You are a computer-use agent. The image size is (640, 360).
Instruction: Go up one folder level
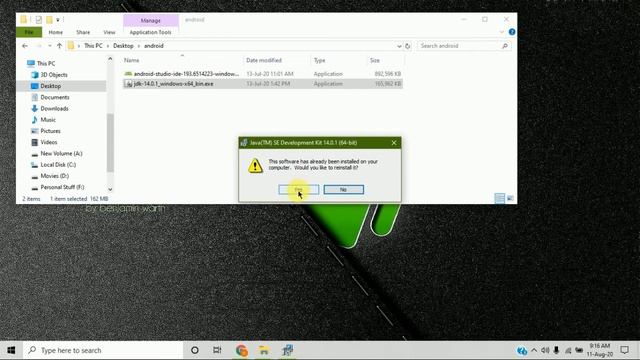pos(60,46)
